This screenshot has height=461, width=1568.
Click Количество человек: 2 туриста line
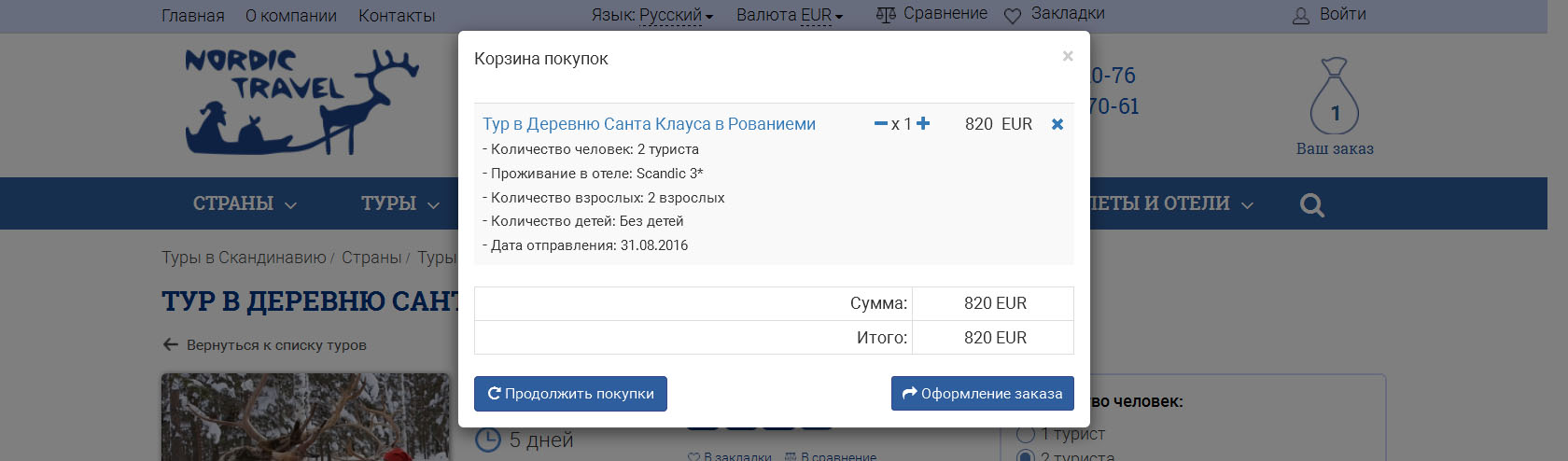pyautogui.click(x=590, y=149)
